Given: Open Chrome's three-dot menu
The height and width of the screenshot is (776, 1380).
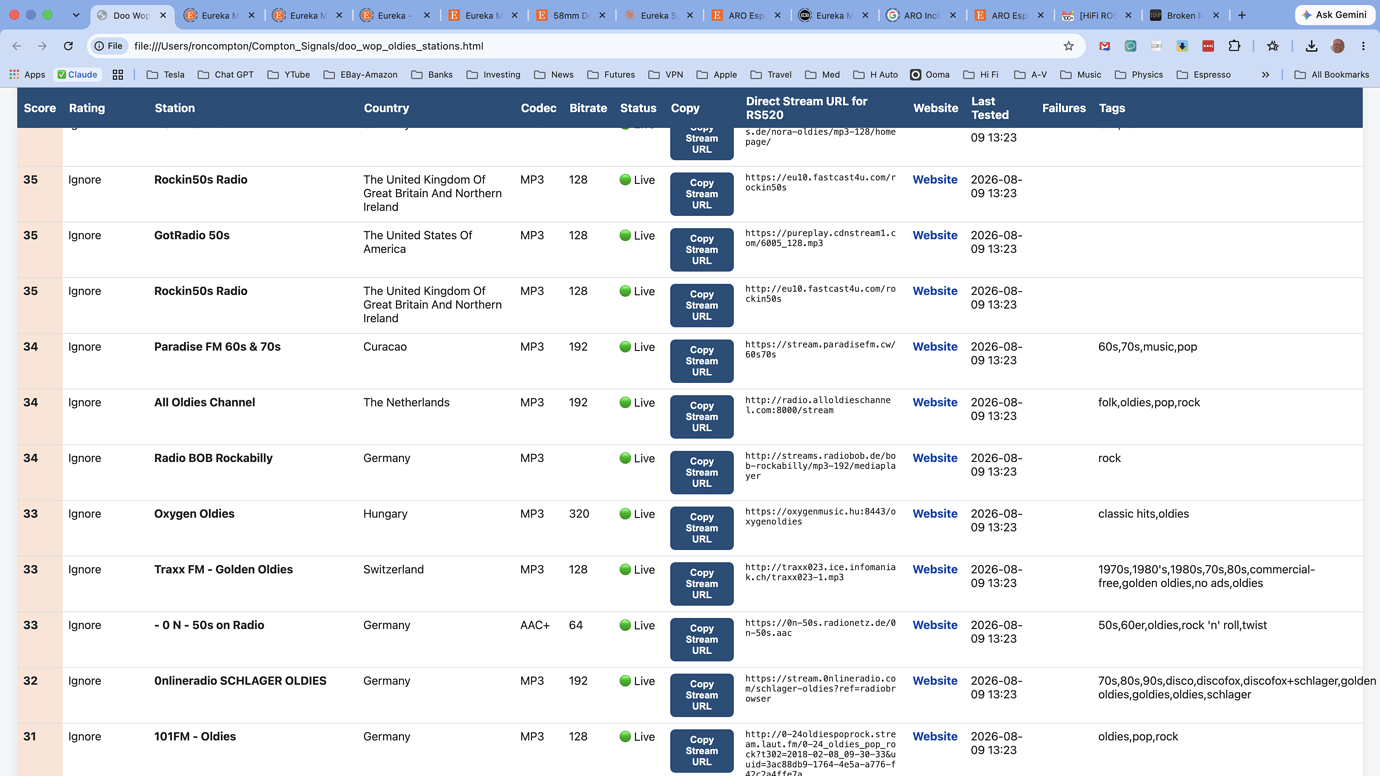Looking at the screenshot, I should 1364,46.
